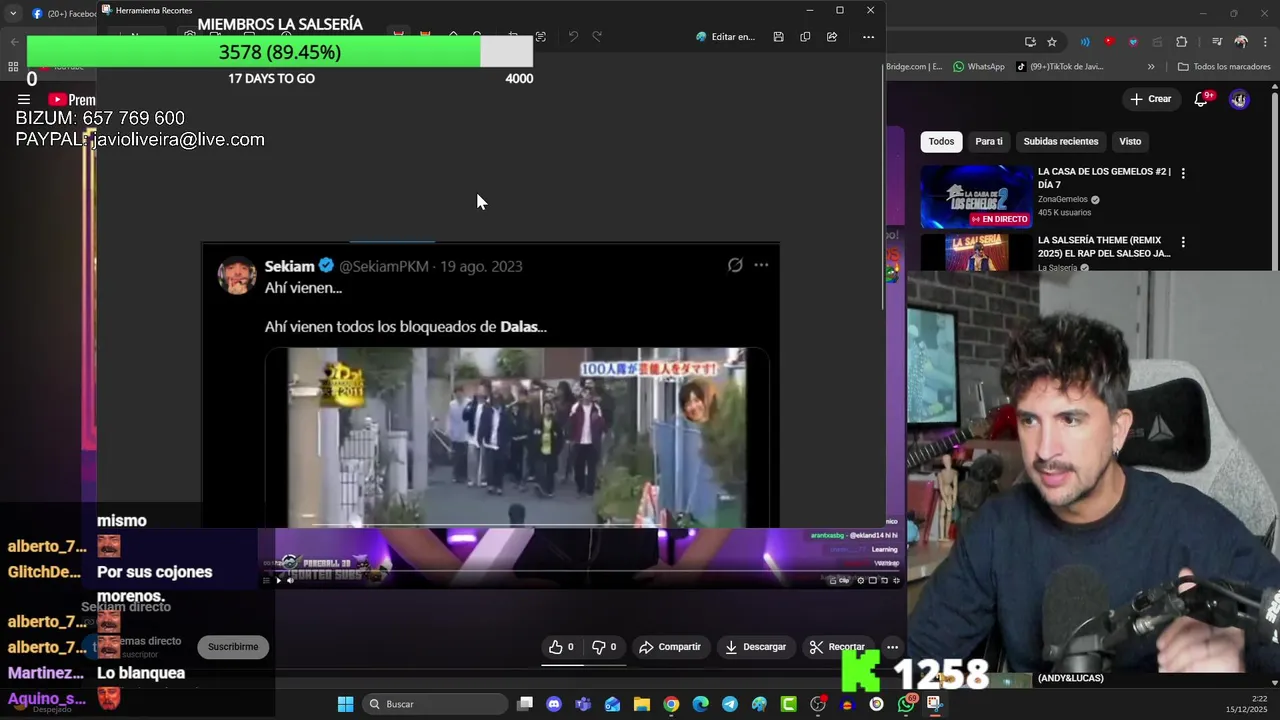Share the snip from Snipping Tool toolbar
This screenshot has height=720, width=1280.
(x=832, y=37)
